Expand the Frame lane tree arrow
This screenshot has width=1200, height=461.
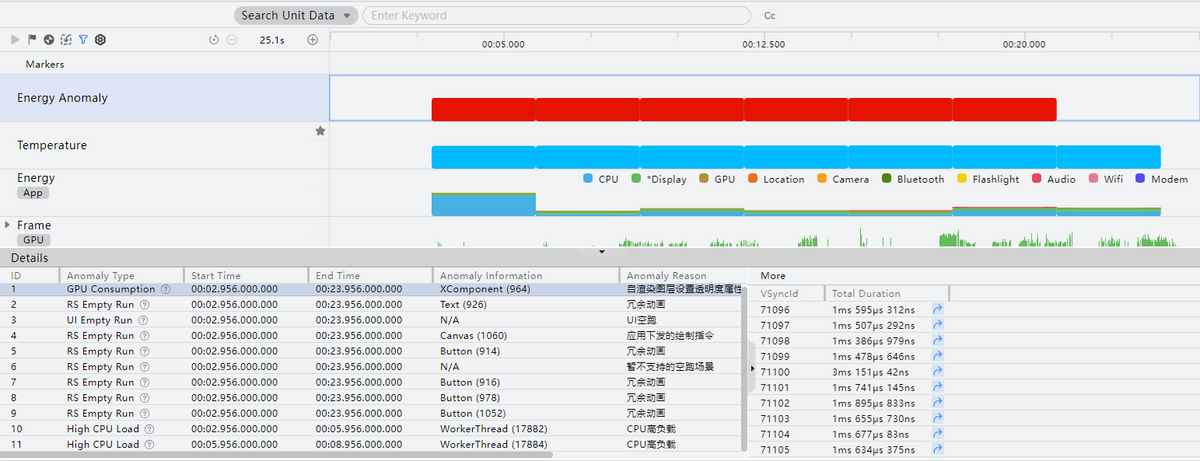[x=8, y=225]
